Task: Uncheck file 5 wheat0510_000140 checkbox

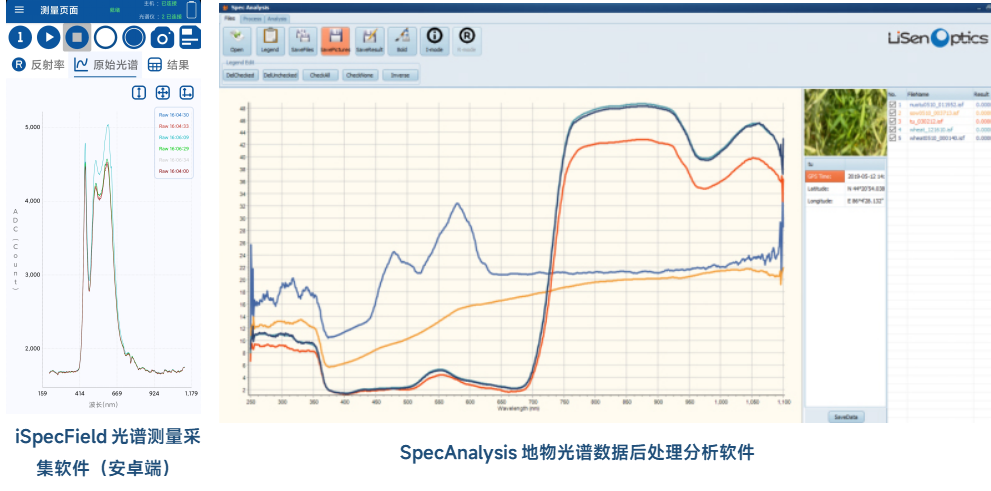Action: click(892, 138)
